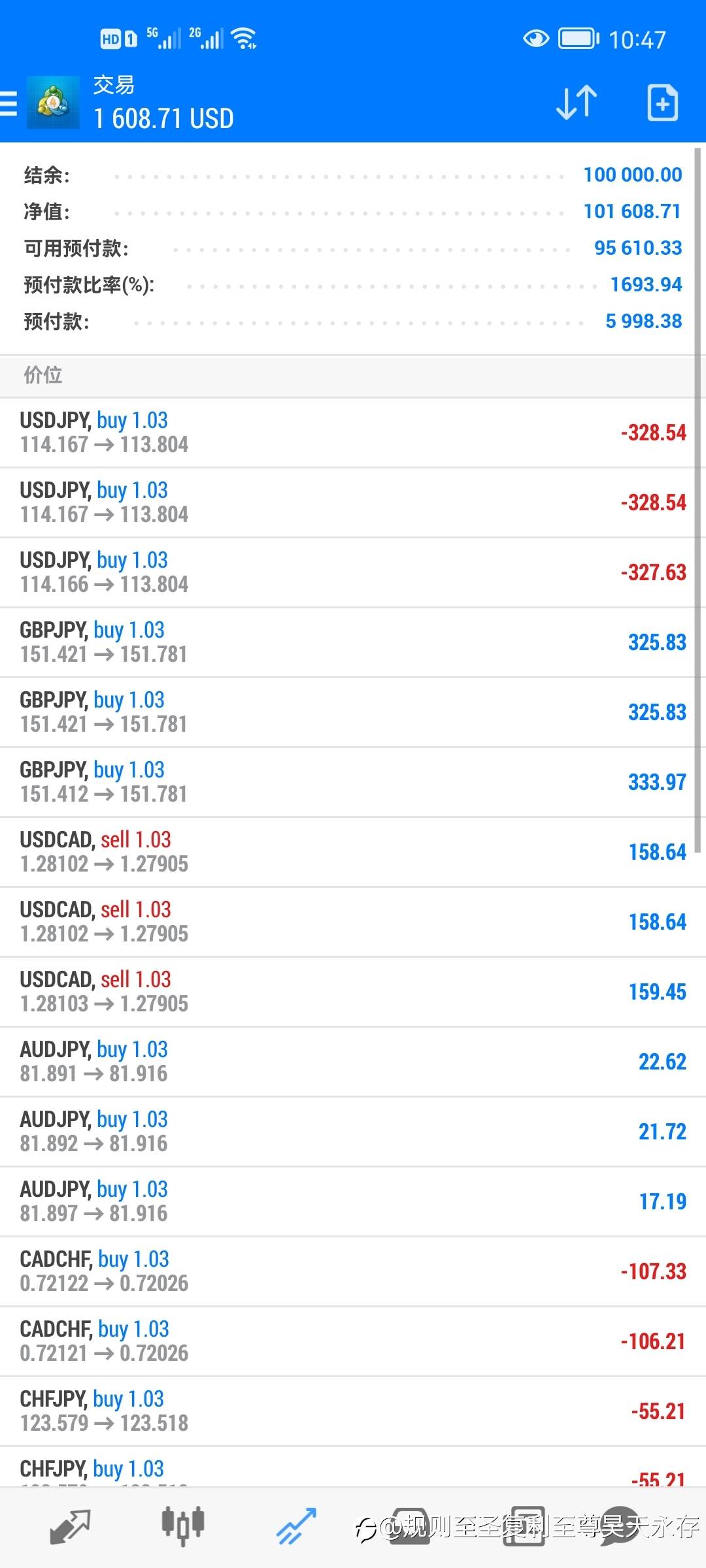Image resolution: width=706 pixels, height=1568 pixels.
Task: Tap the eye comfort icon in status bar
Action: click(x=536, y=39)
